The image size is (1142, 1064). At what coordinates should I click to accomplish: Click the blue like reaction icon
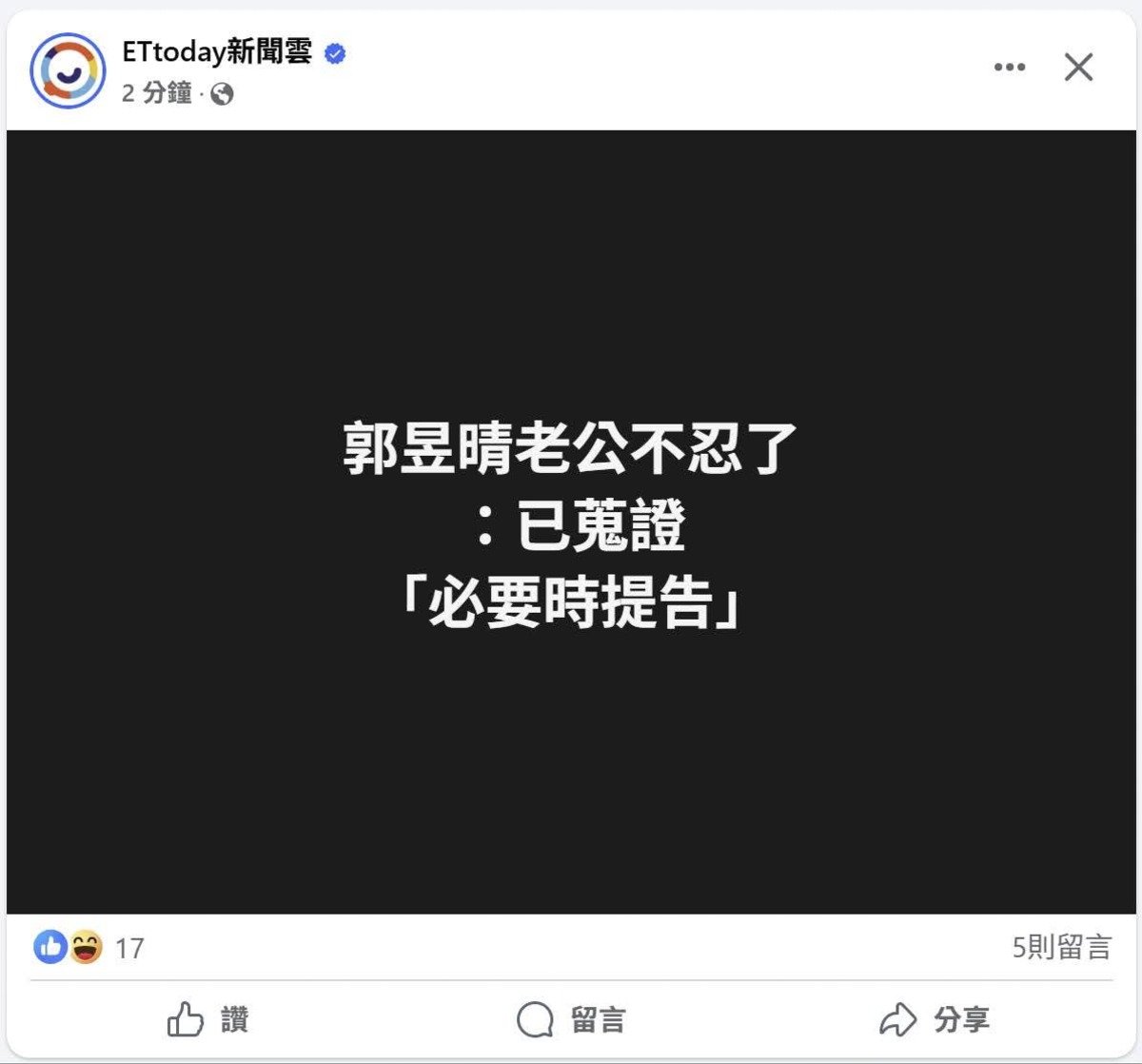point(50,947)
